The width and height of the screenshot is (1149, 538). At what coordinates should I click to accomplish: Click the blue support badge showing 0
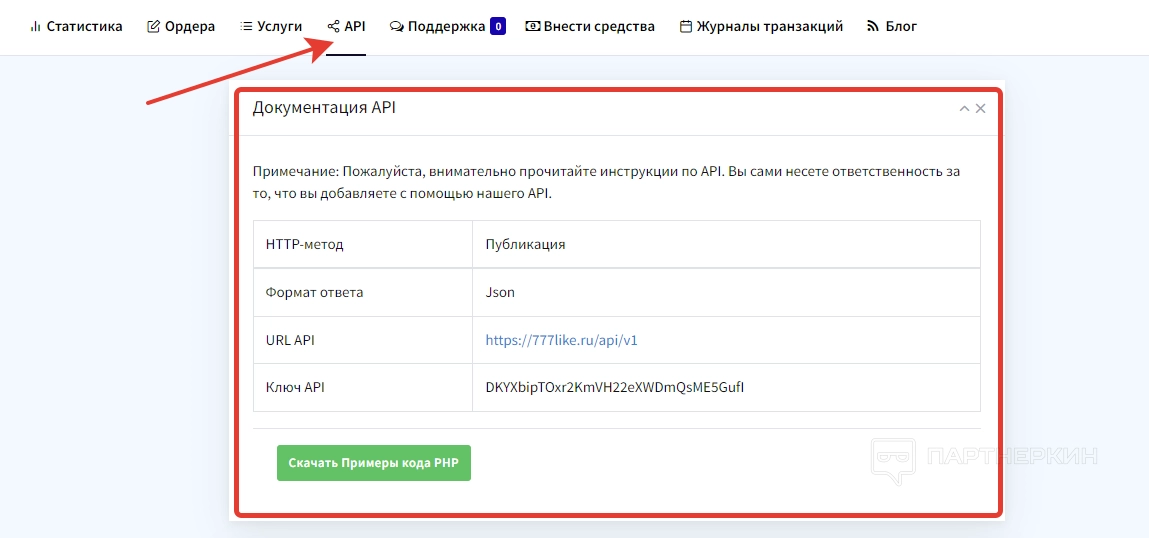498,27
